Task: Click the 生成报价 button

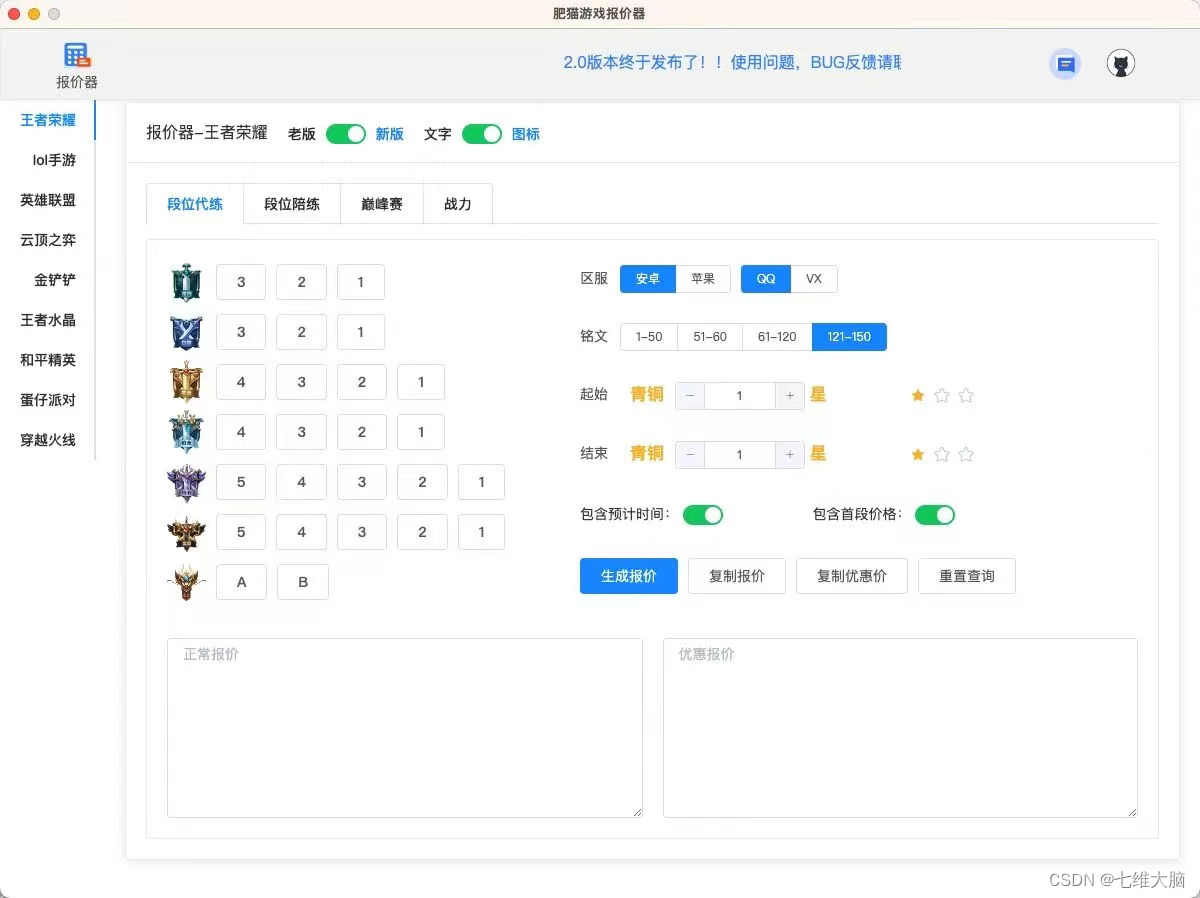Action: click(x=629, y=576)
